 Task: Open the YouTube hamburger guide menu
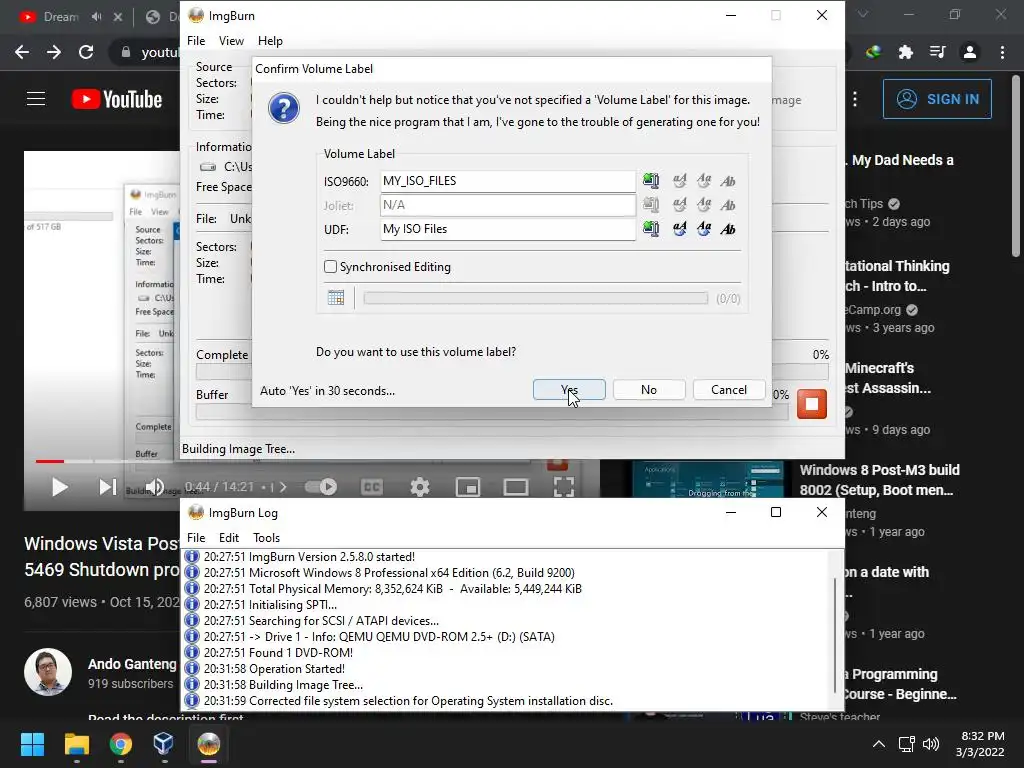(x=36, y=99)
